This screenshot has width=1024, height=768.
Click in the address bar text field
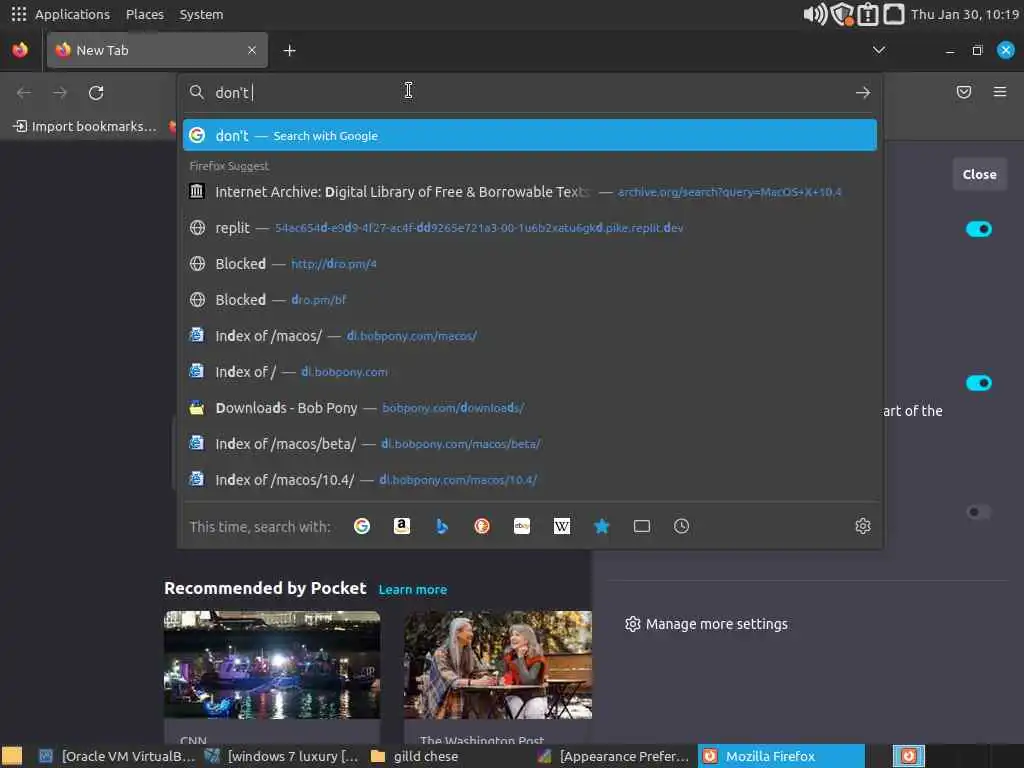[x=529, y=93]
